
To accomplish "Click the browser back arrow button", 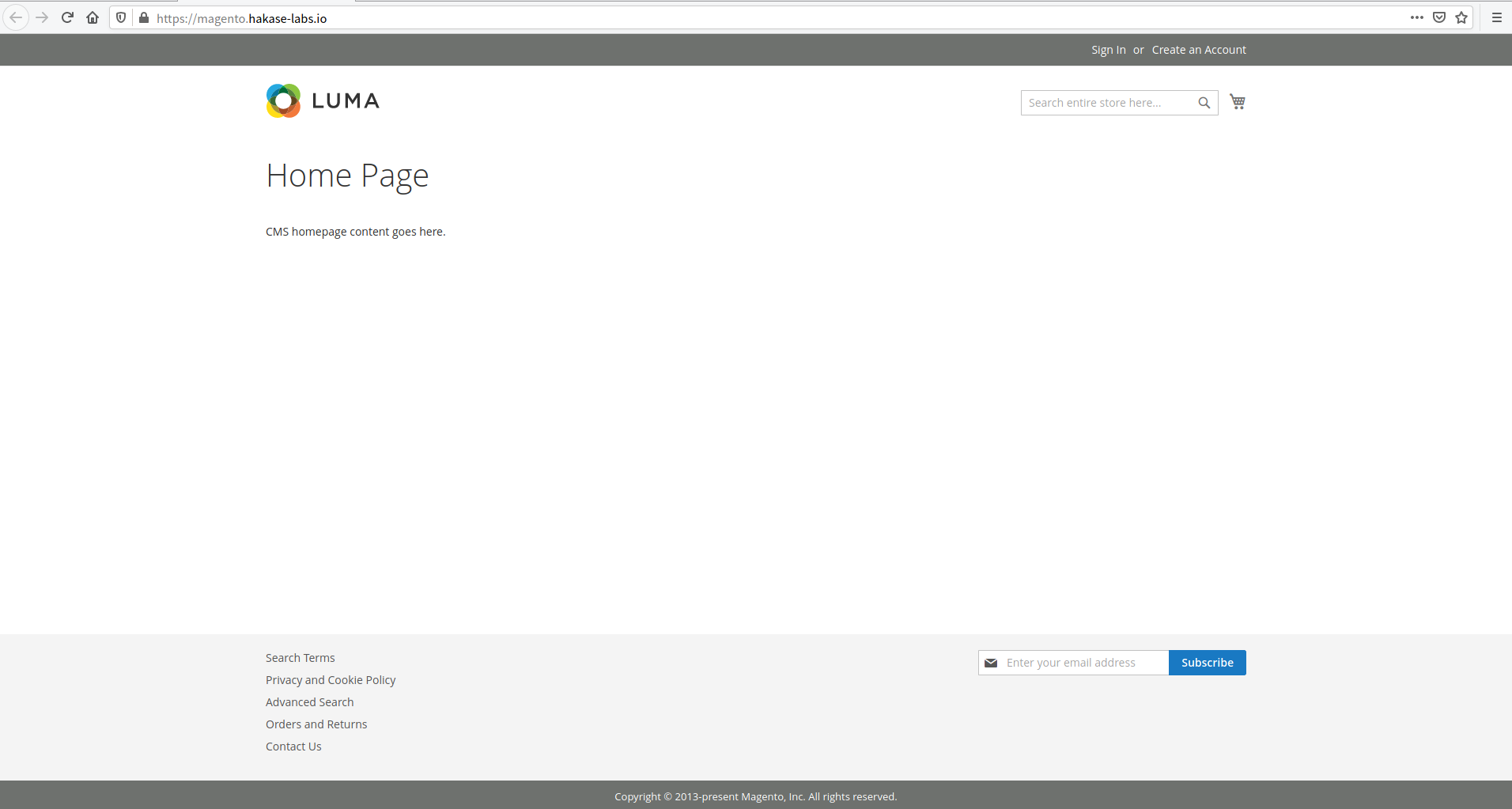I will coord(16,17).
